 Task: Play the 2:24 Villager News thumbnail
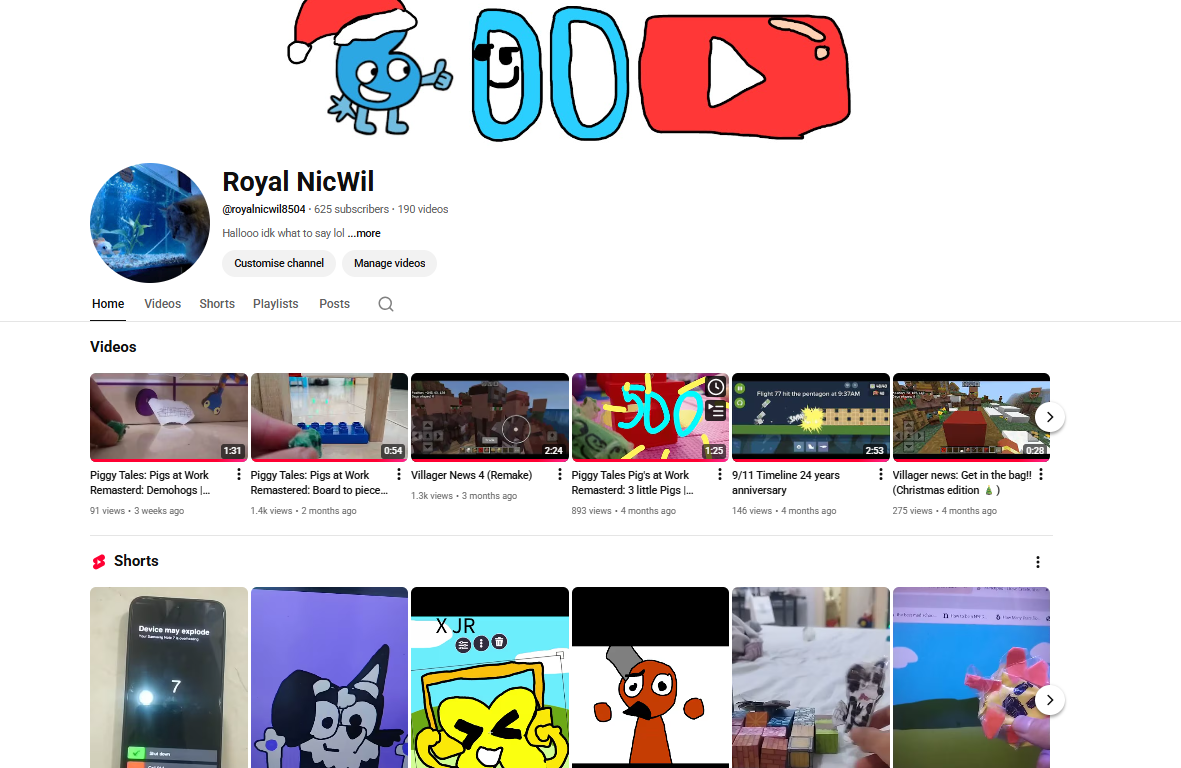[490, 417]
